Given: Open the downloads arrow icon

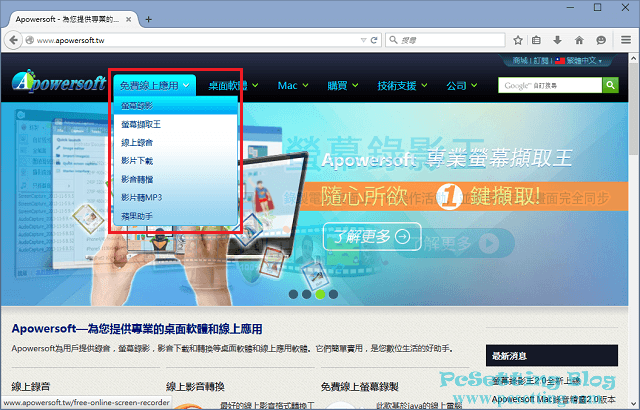Looking at the screenshot, I should pos(557,40).
